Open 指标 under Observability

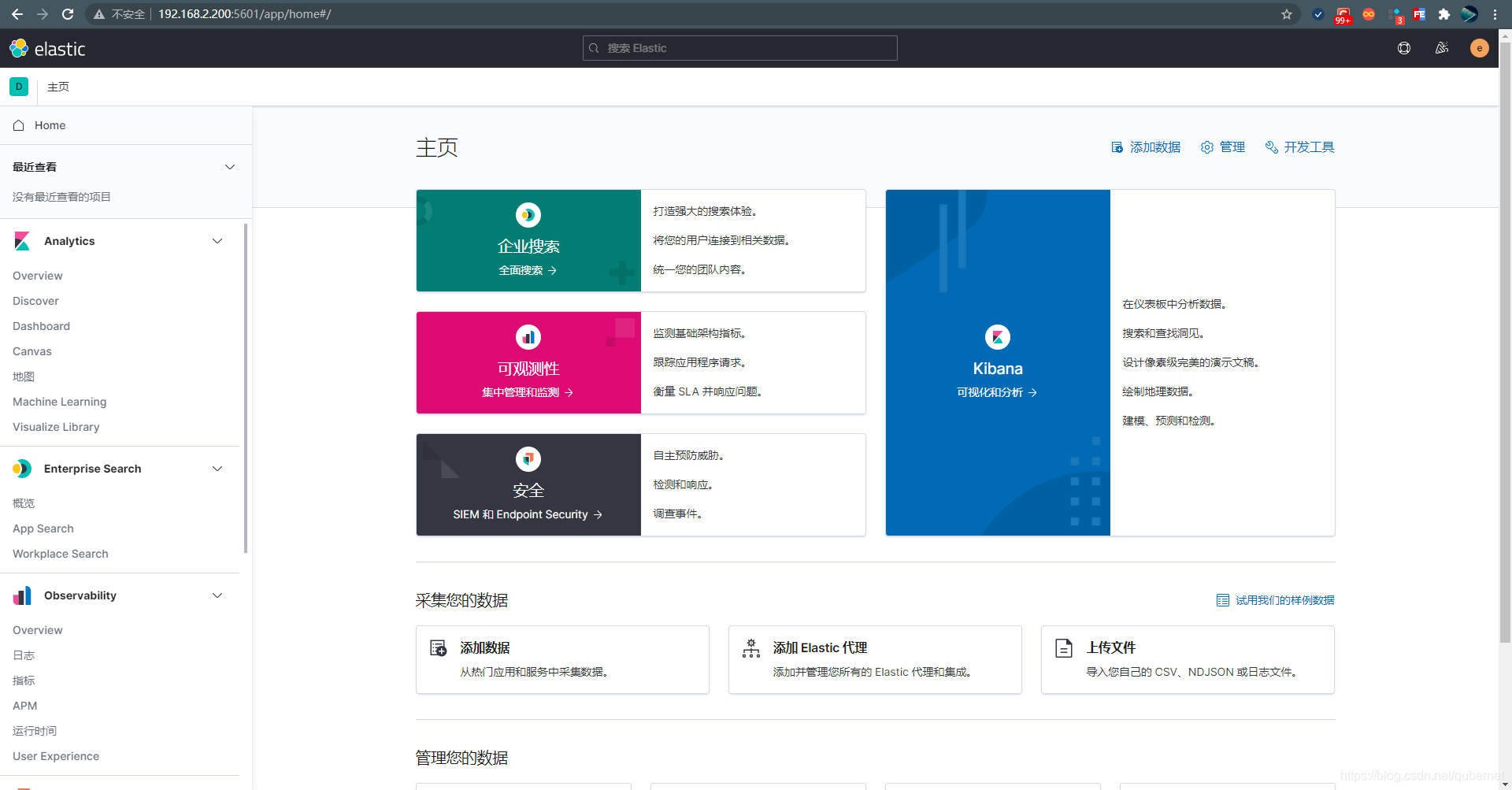[x=24, y=681]
